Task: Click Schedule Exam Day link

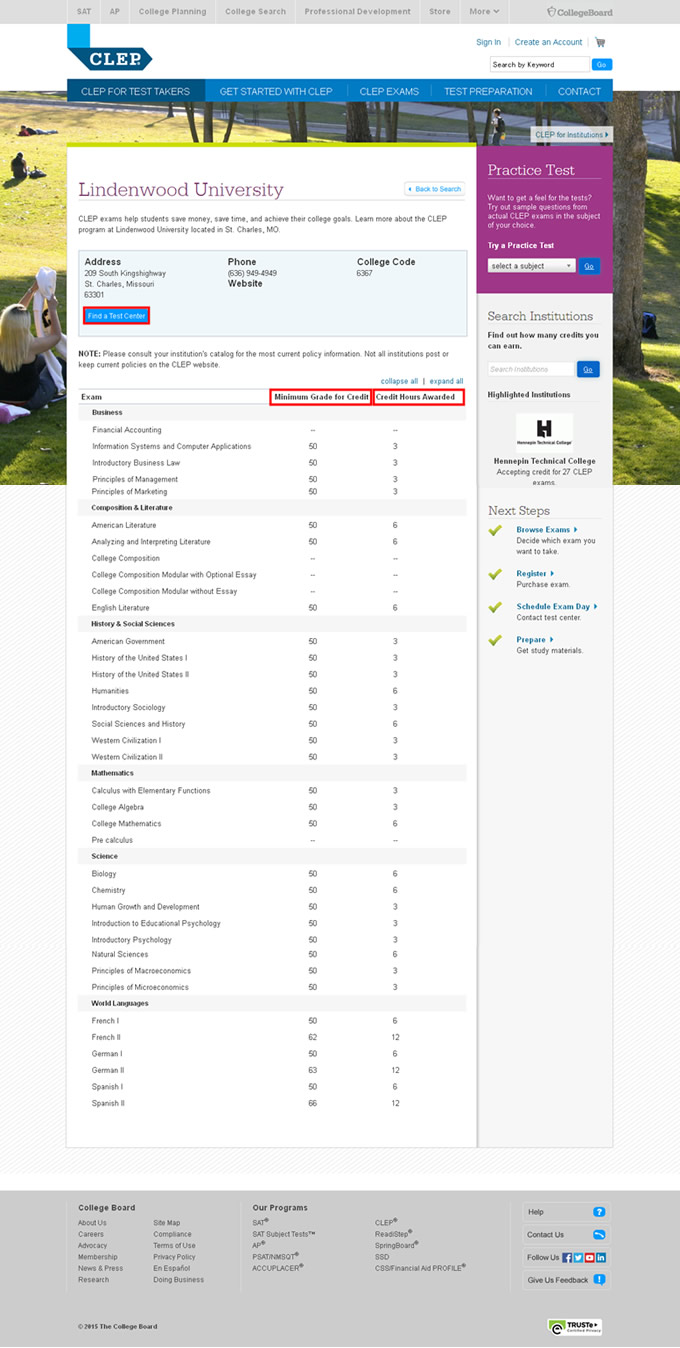Action: (x=556, y=607)
